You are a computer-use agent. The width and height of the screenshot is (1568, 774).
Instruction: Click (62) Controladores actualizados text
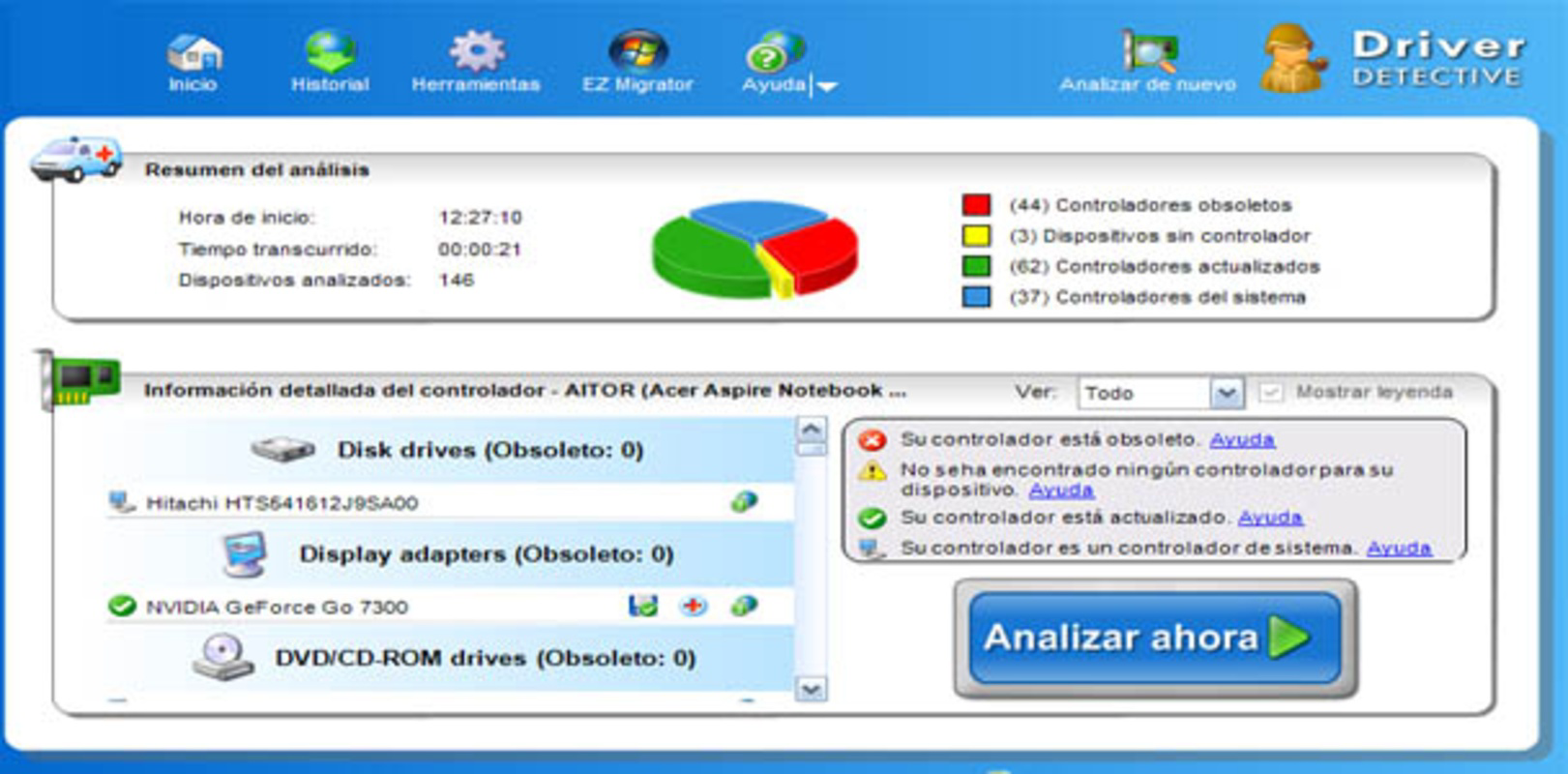click(x=1164, y=266)
